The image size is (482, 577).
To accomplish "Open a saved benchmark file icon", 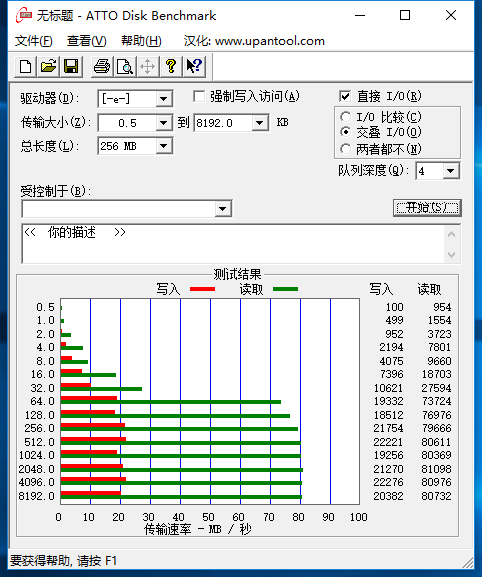I will 48,67.
